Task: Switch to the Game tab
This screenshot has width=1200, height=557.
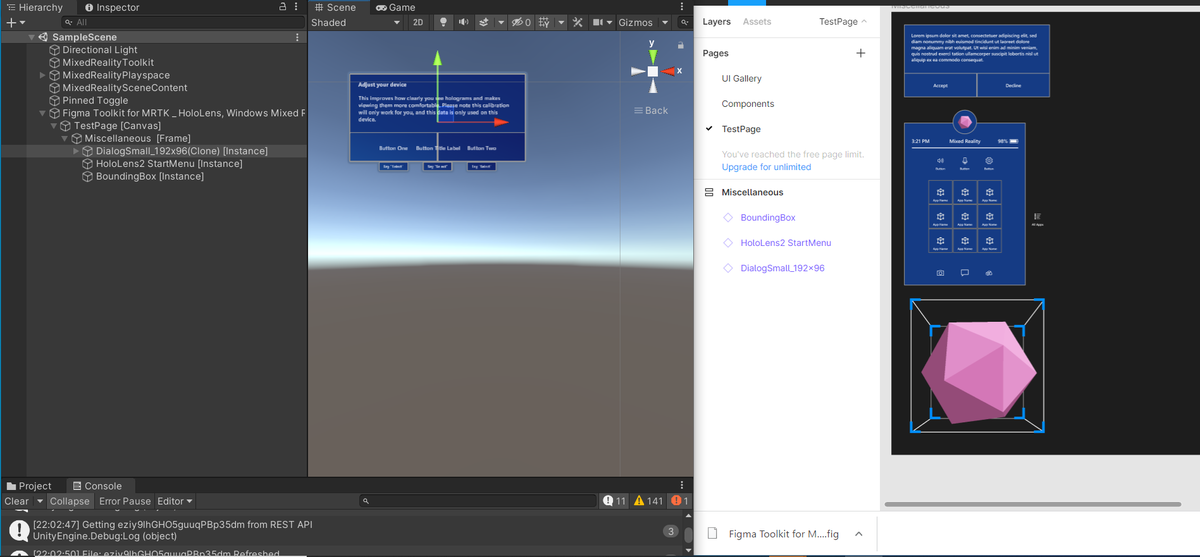Action: [396, 7]
